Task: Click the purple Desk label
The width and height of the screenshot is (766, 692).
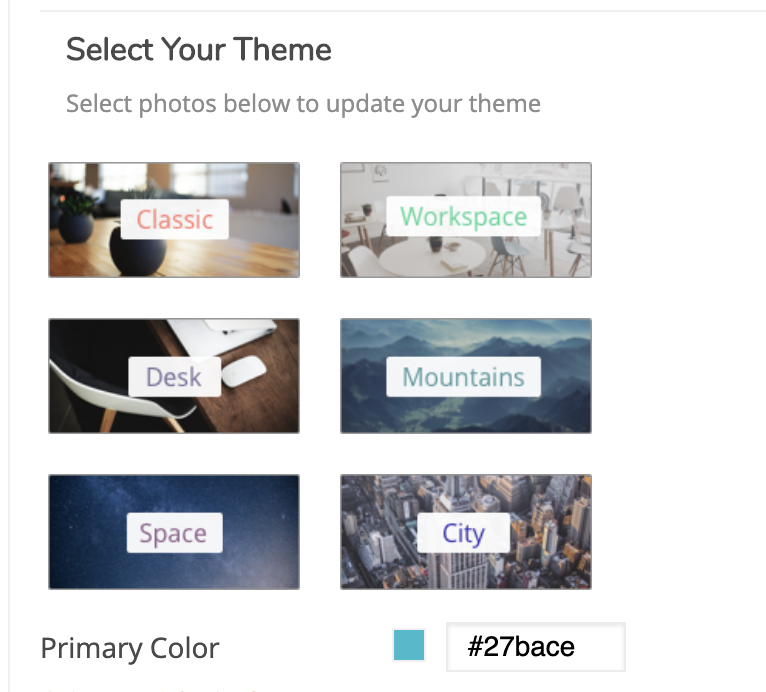Action: coord(174,377)
